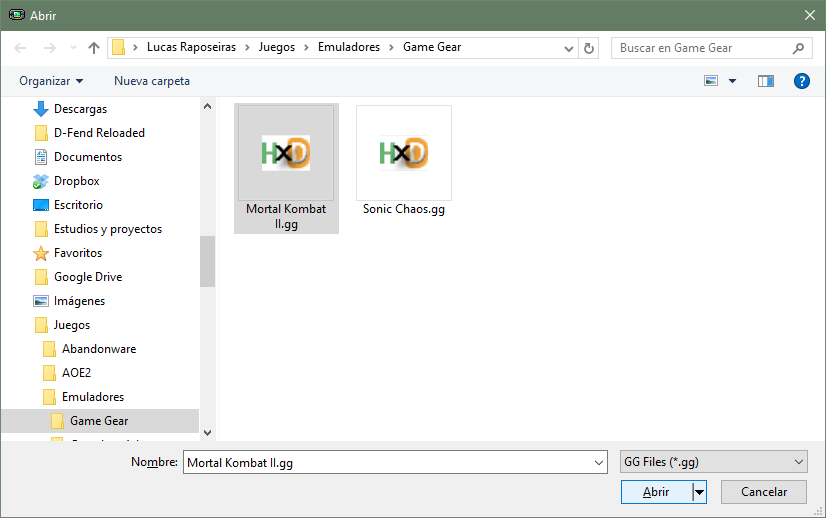Select Imágenes in the sidebar
This screenshot has height=518, width=826.
[x=80, y=301]
